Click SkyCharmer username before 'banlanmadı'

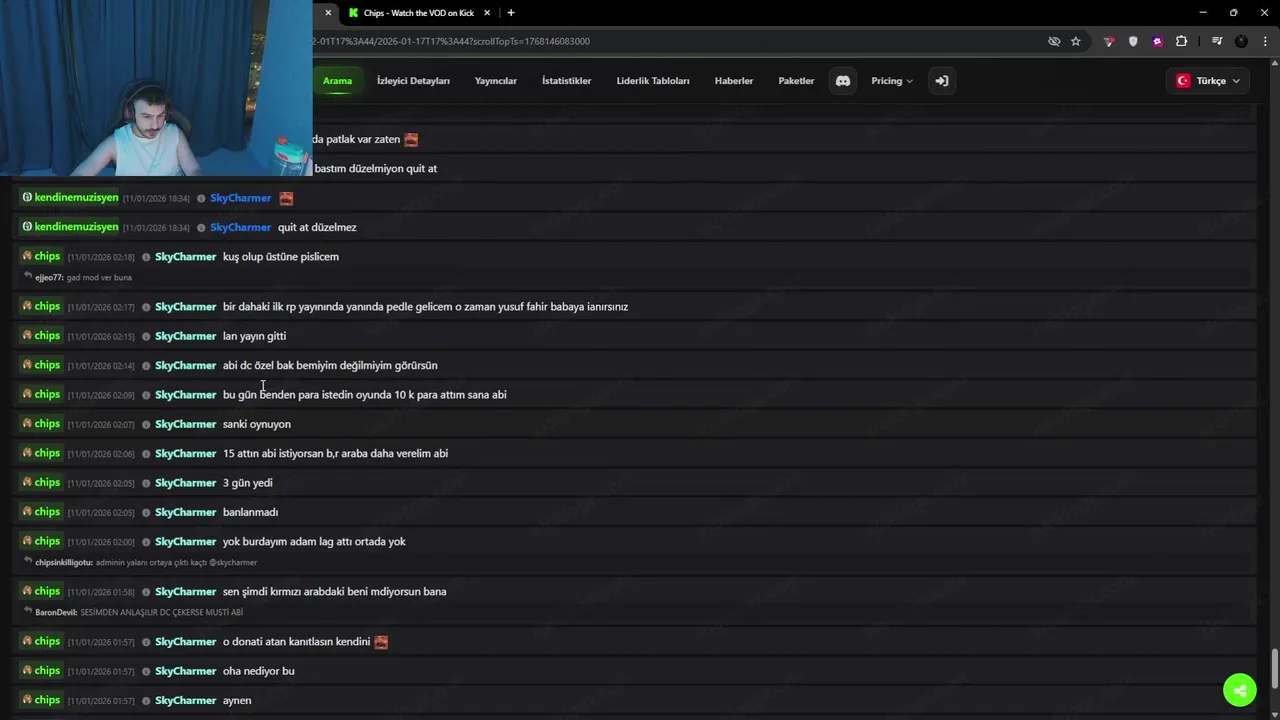186,512
